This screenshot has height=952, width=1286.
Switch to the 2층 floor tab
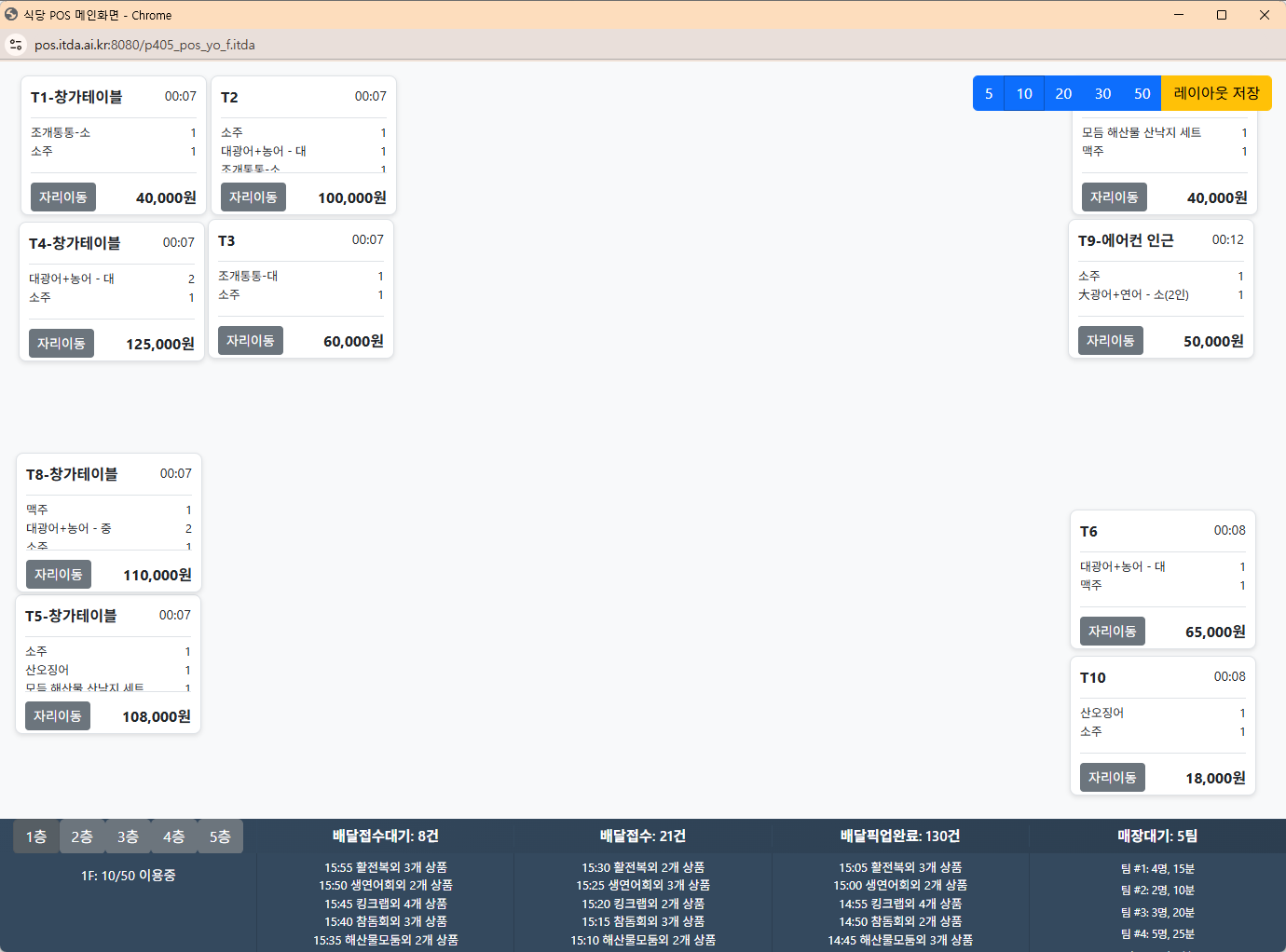click(x=82, y=836)
